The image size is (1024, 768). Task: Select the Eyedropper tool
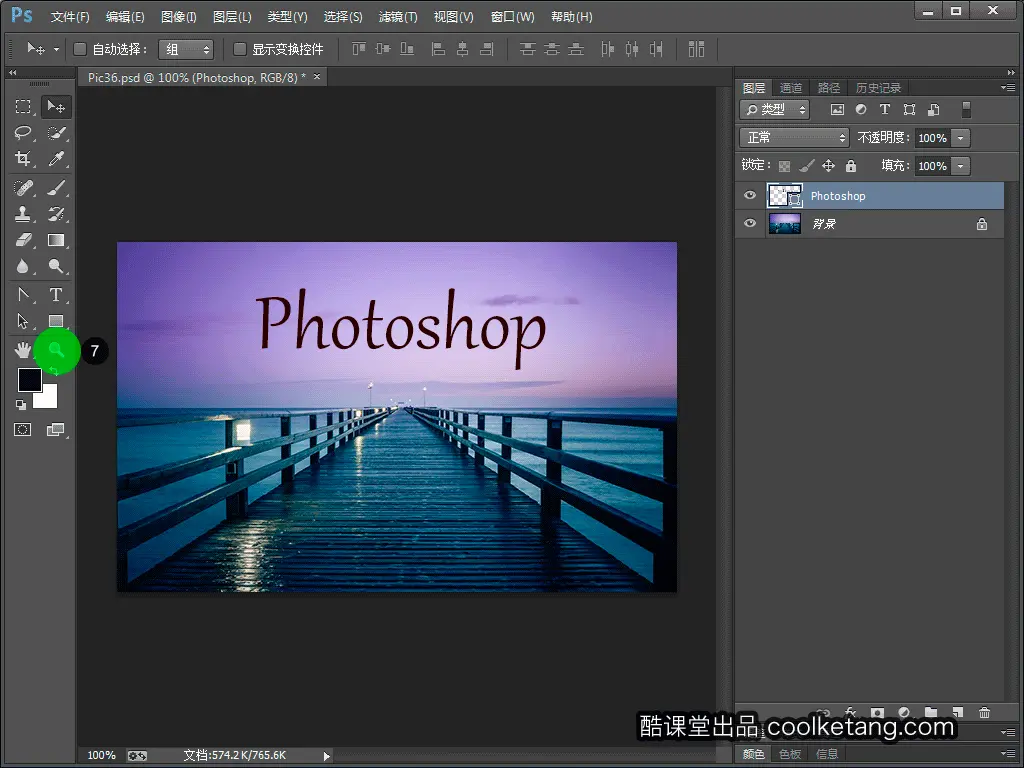(56, 159)
